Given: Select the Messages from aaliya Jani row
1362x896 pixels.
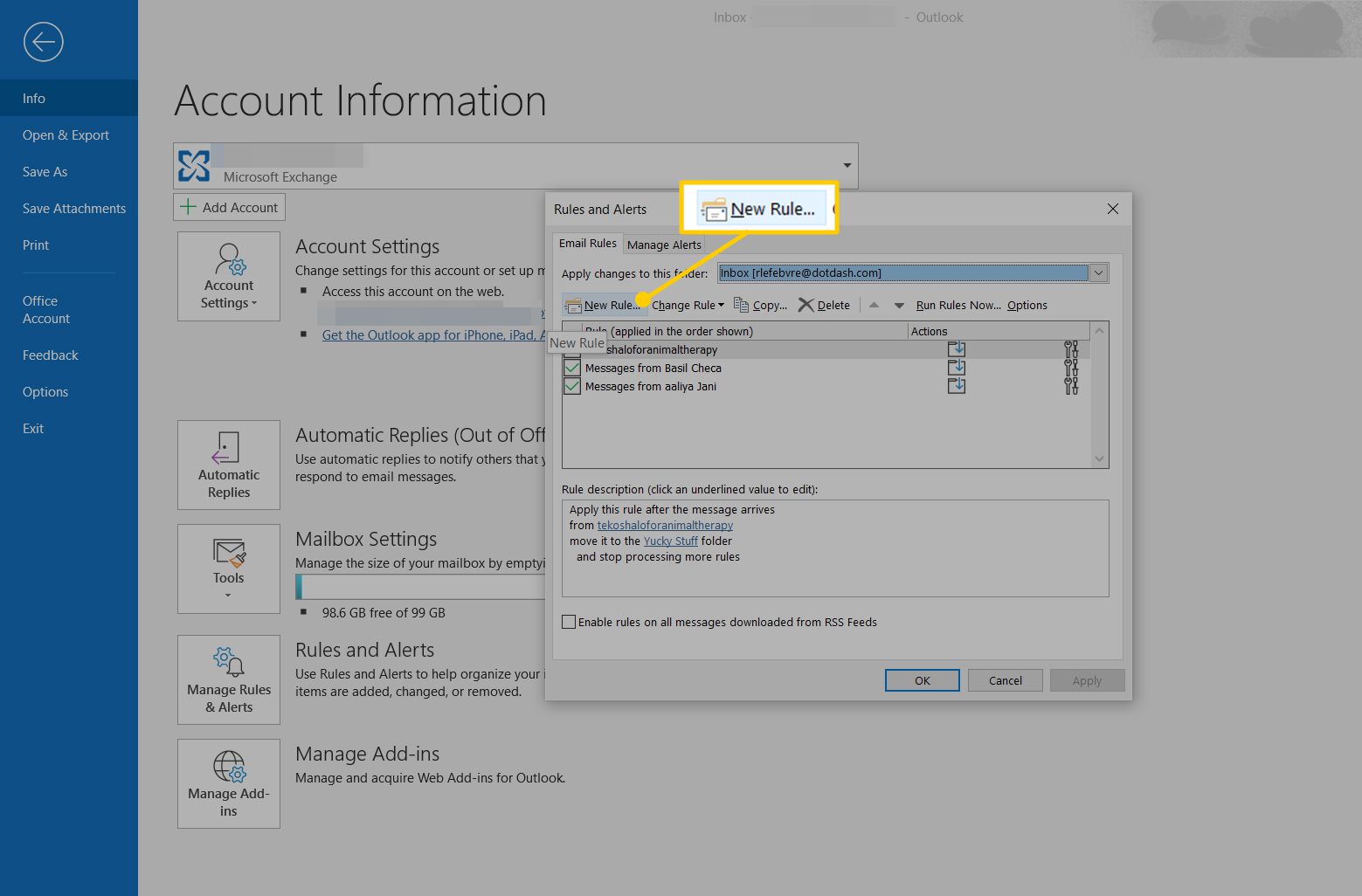Looking at the screenshot, I should 826,386.
